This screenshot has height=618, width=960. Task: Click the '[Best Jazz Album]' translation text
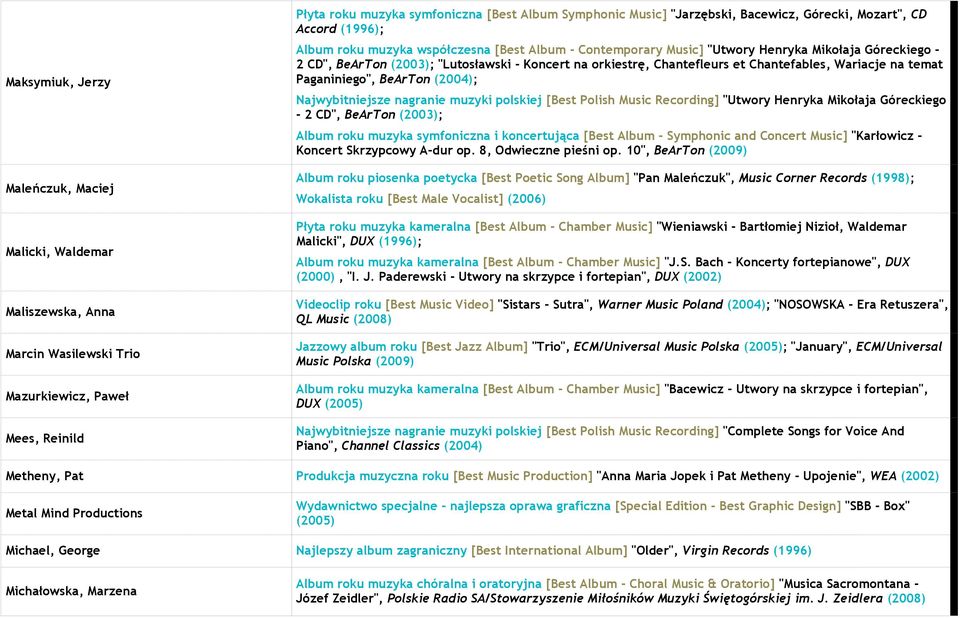[474, 347]
